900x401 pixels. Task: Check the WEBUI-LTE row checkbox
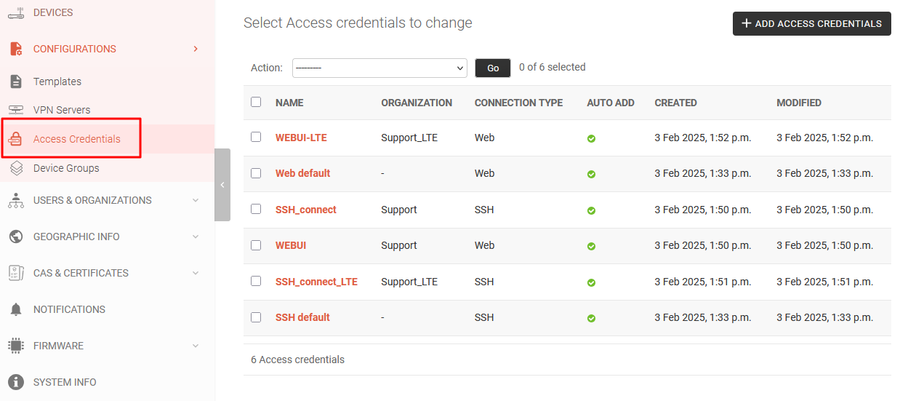[256, 137]
